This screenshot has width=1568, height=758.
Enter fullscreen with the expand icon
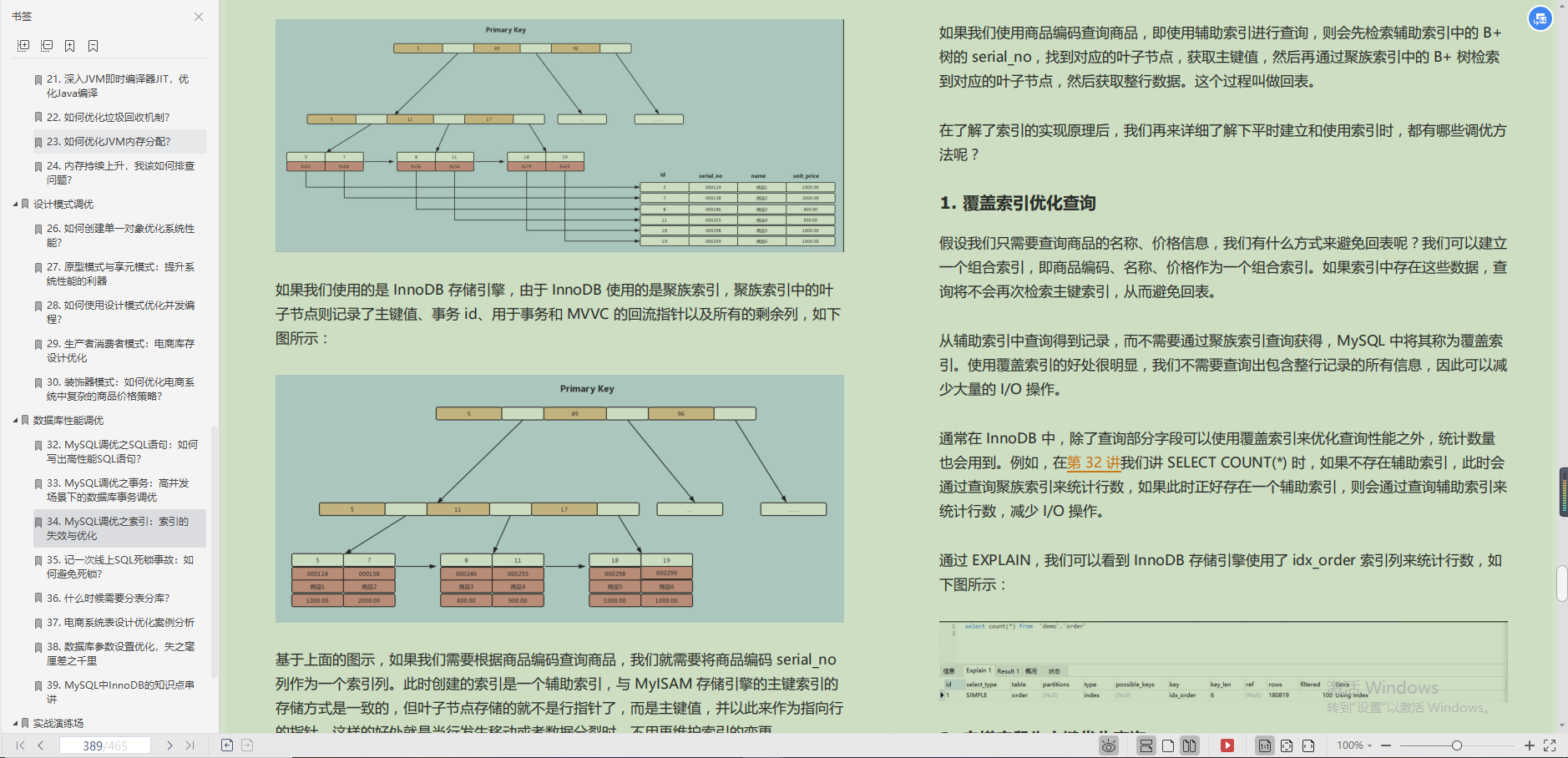1550,745
